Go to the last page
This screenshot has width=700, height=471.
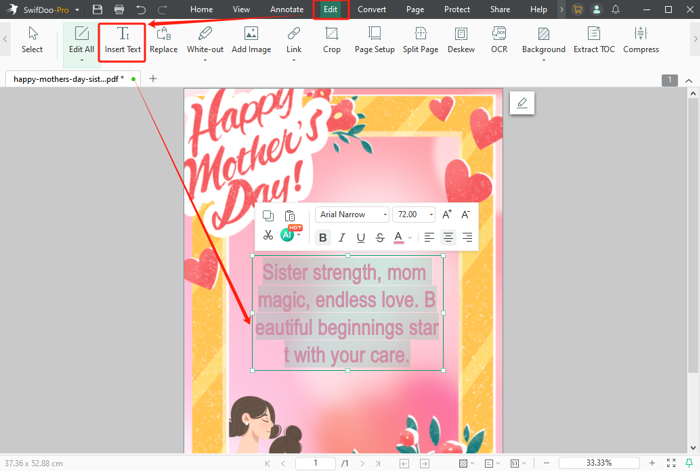pos(378,463)
